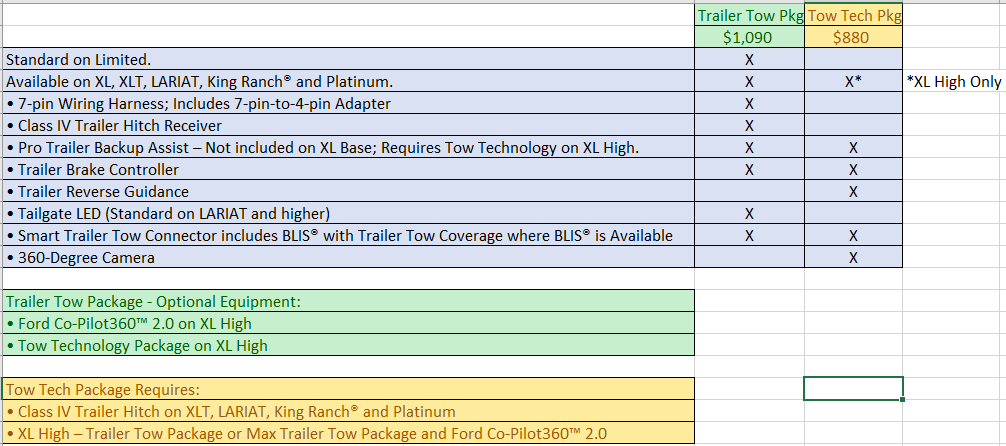Select the 'Pro Trailer Backup Assist' cell
This screenshot has width=1006, height=446.
pyautogui.click(x=348, y=148)
